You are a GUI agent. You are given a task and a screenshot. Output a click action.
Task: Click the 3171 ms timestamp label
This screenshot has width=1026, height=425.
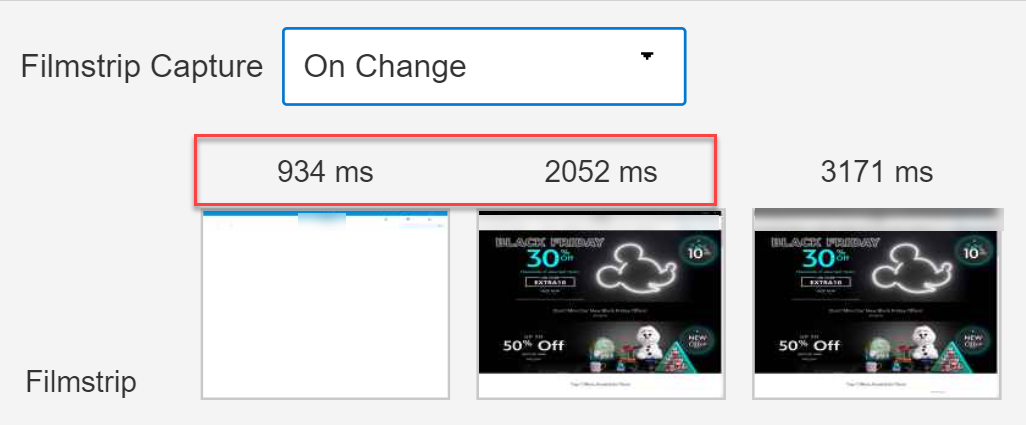point(877,173)
